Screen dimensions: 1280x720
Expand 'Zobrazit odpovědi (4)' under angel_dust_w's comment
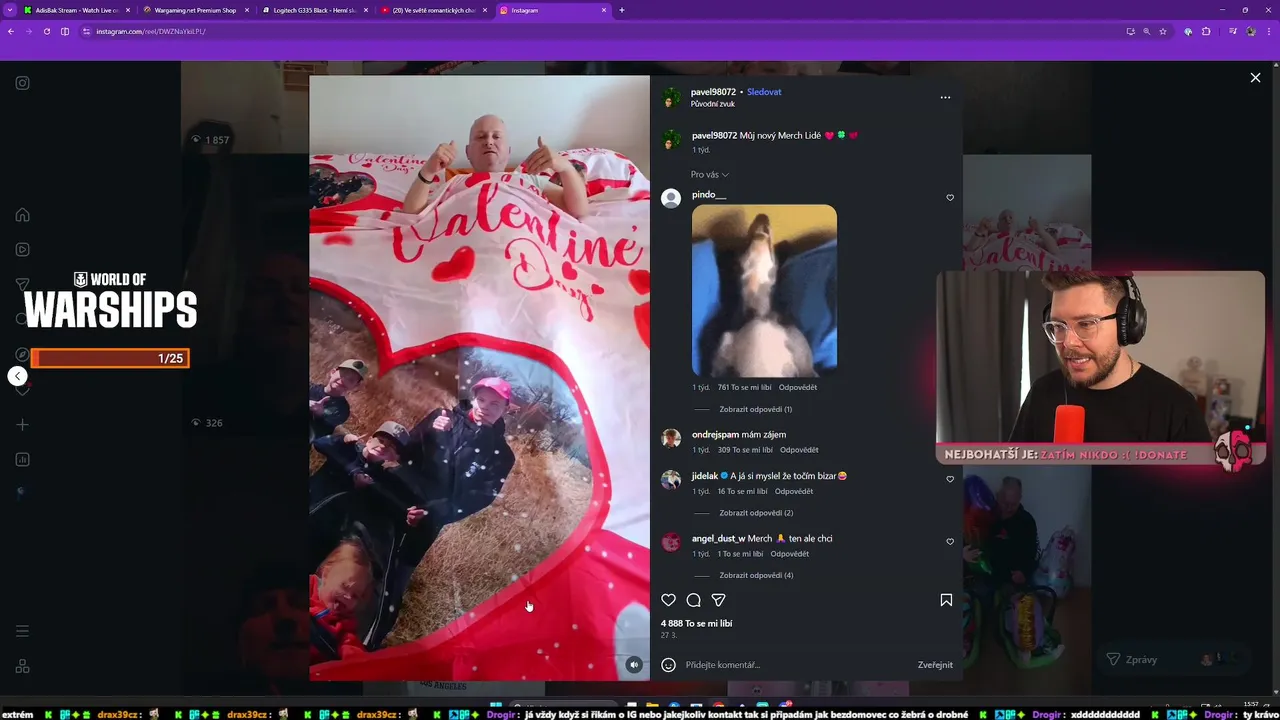(756, 576)
